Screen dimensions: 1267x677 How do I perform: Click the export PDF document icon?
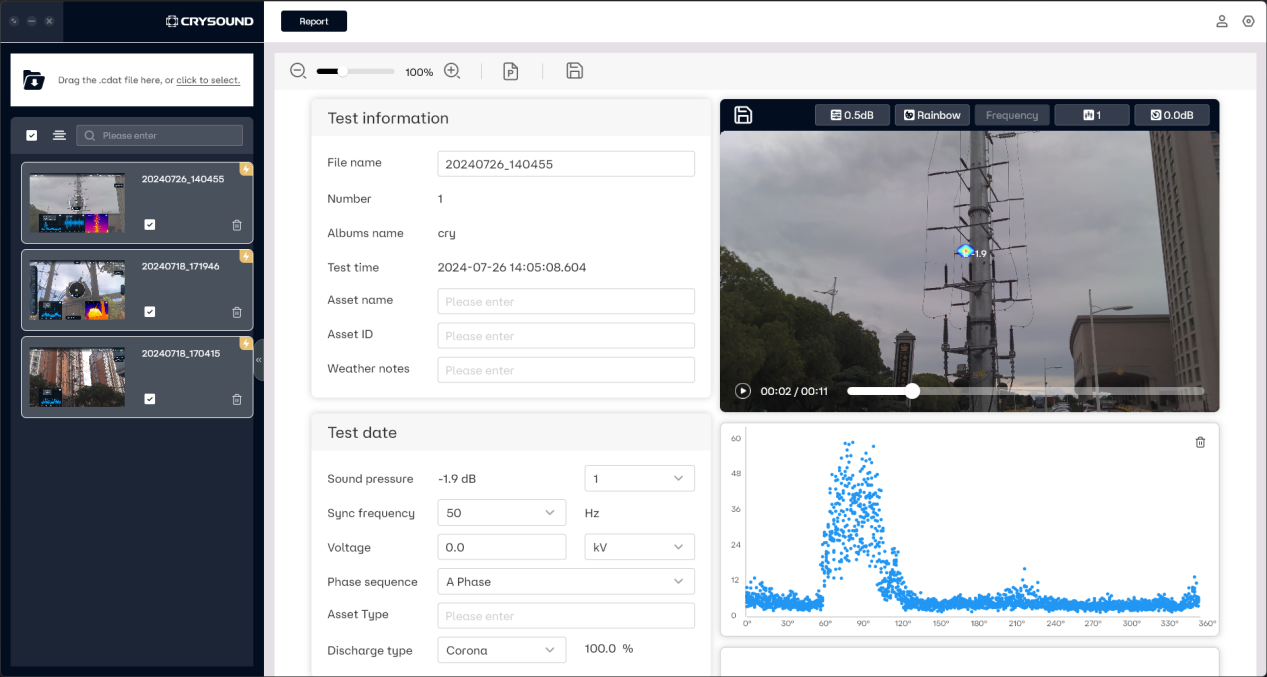coord(511,71)
